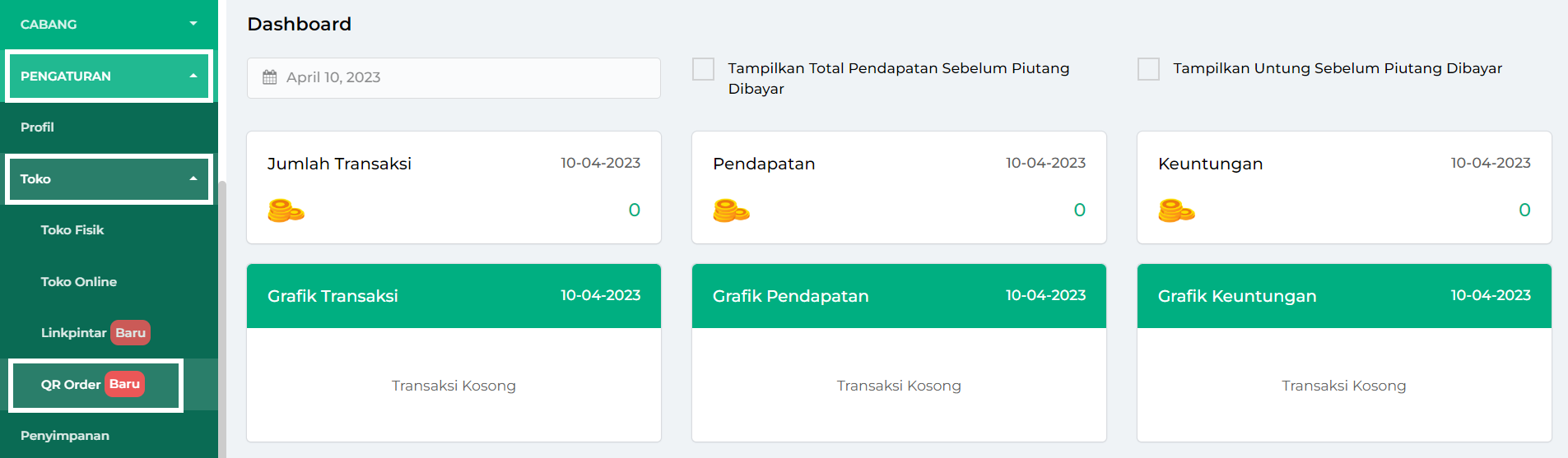1568x458 pixels.
Task: Click the Baru badge next to QR Order
Action: 124,384
